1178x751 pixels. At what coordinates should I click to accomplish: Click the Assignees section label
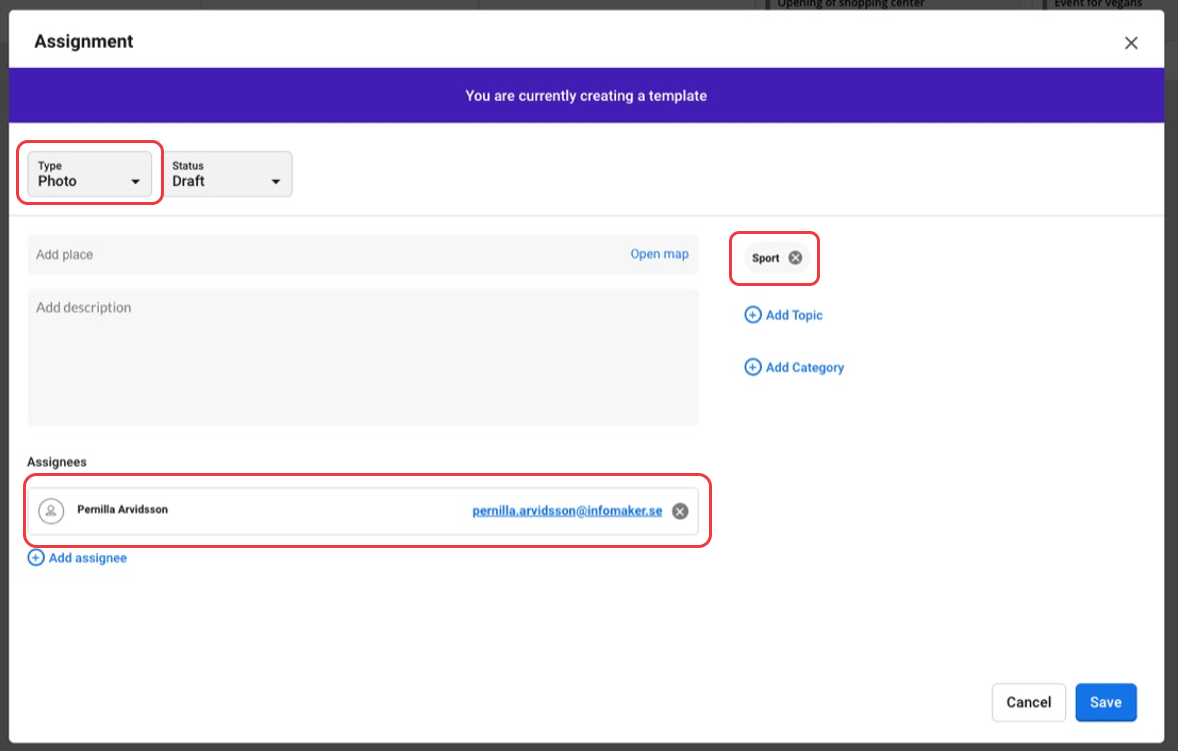(57, 462)
